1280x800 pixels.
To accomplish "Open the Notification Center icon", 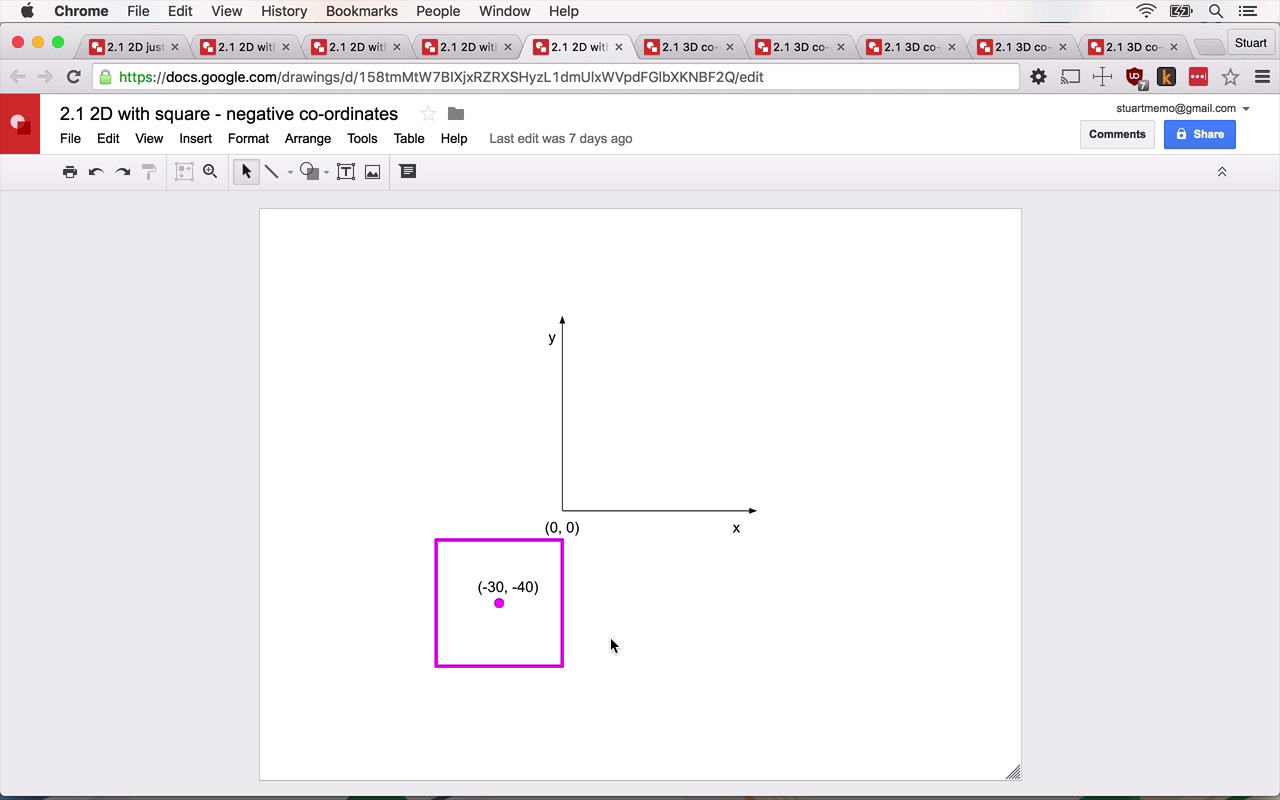I will [x=1247, y=11].
